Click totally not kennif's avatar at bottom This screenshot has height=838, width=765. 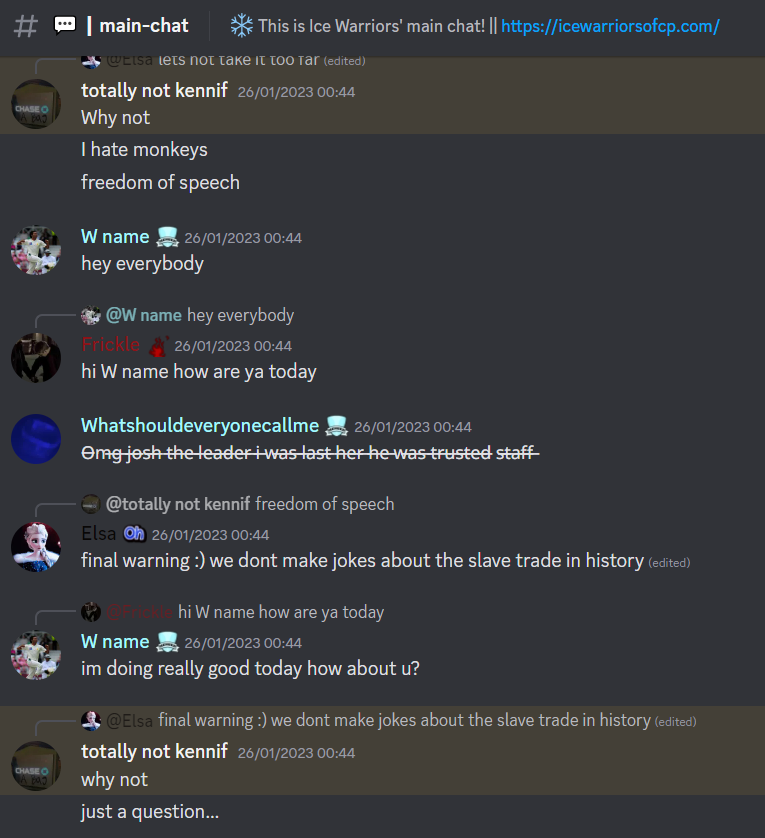tap(36, 766)
